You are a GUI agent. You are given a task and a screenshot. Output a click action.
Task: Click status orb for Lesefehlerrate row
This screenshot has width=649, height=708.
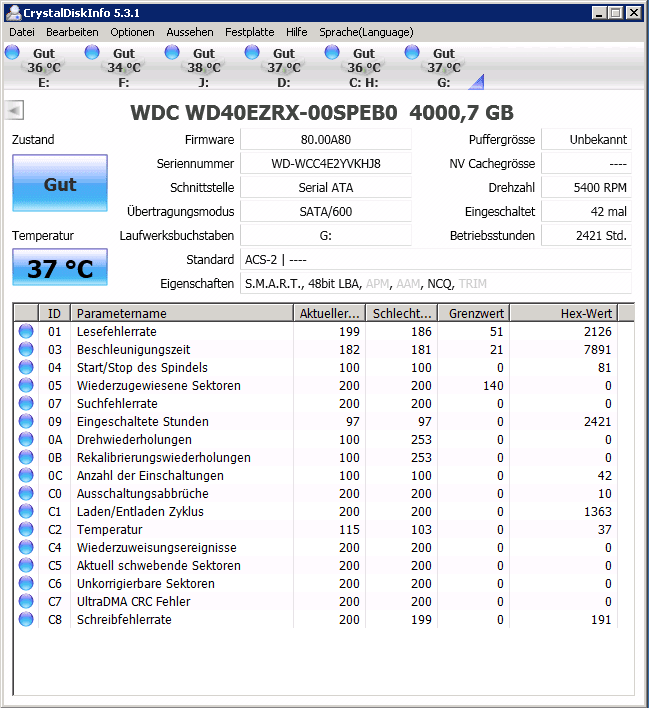tap(26, 331)
